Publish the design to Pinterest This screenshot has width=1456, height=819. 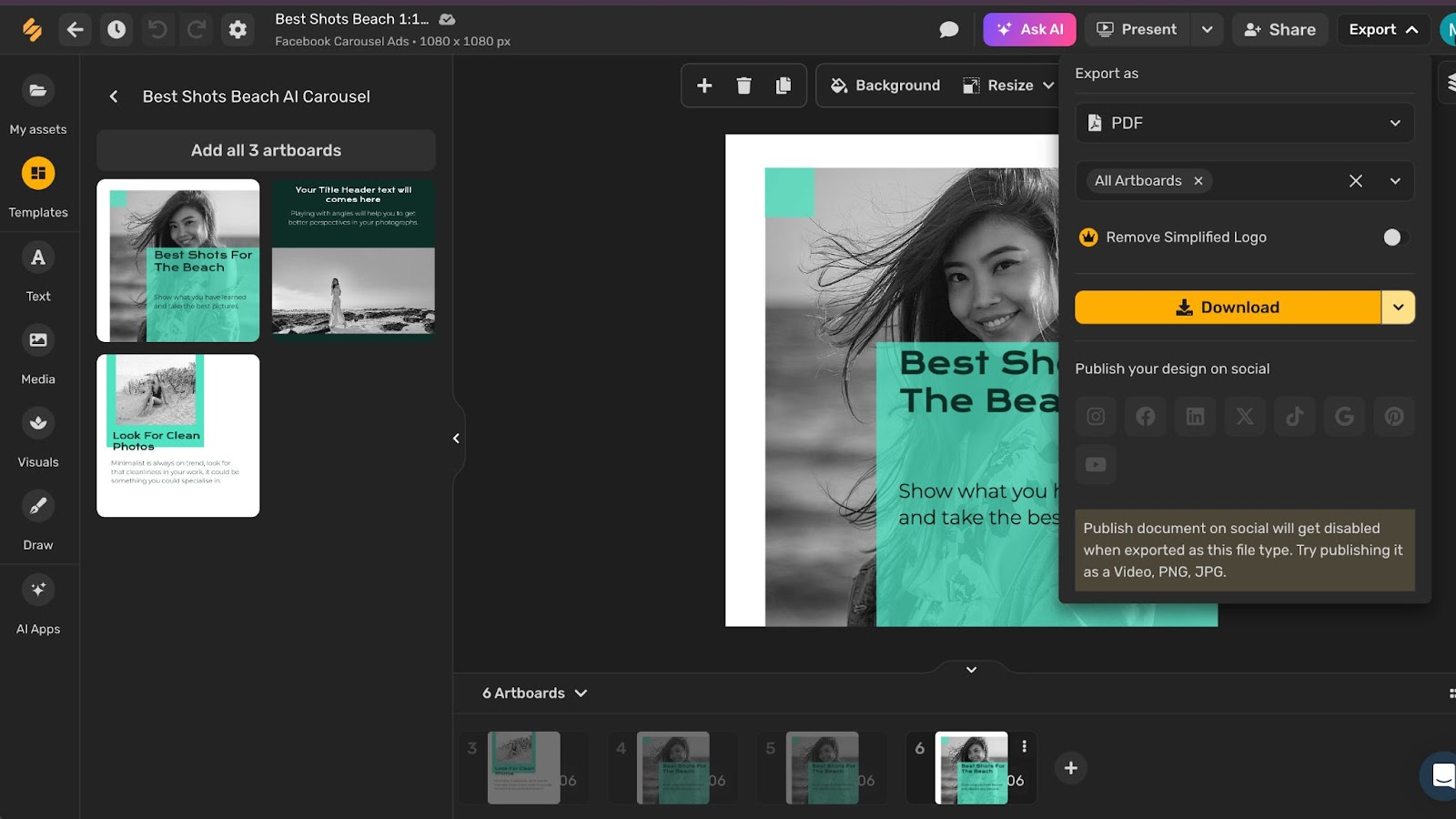click(1394, 417)
